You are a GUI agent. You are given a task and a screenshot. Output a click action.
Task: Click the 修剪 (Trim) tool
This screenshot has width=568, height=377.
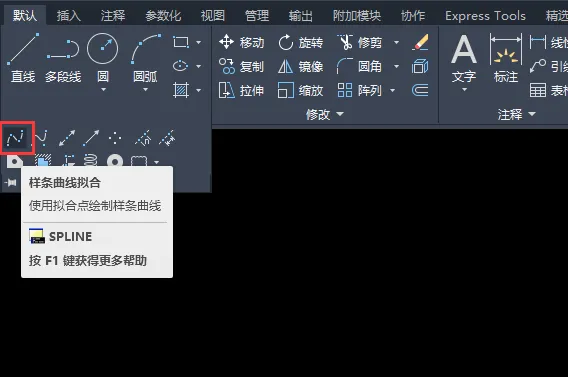(x=359, y=42)
